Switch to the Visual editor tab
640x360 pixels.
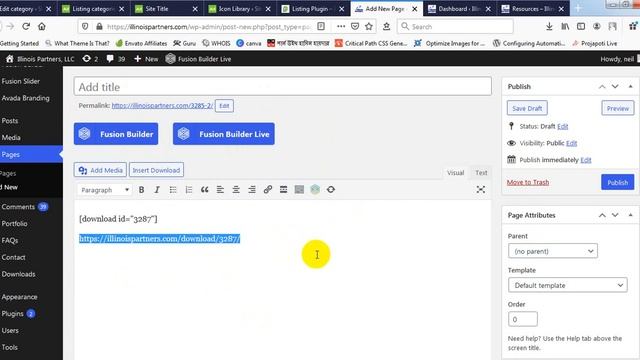456,173
